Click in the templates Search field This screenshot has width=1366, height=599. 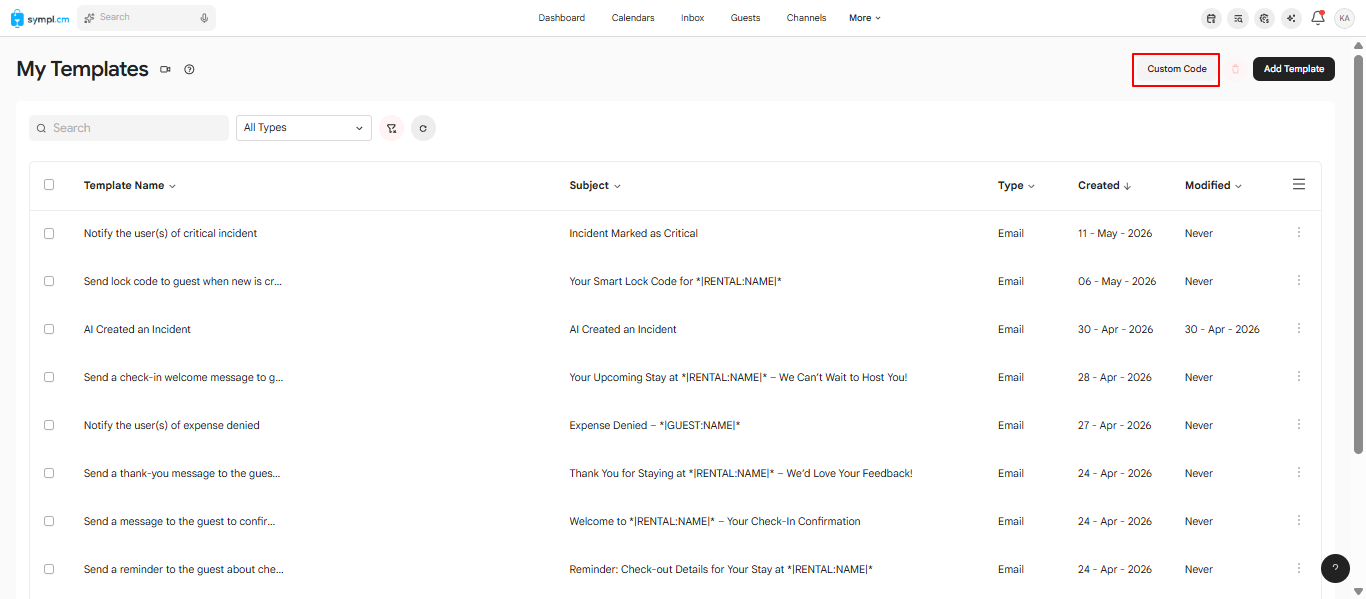tap(129, 128)
